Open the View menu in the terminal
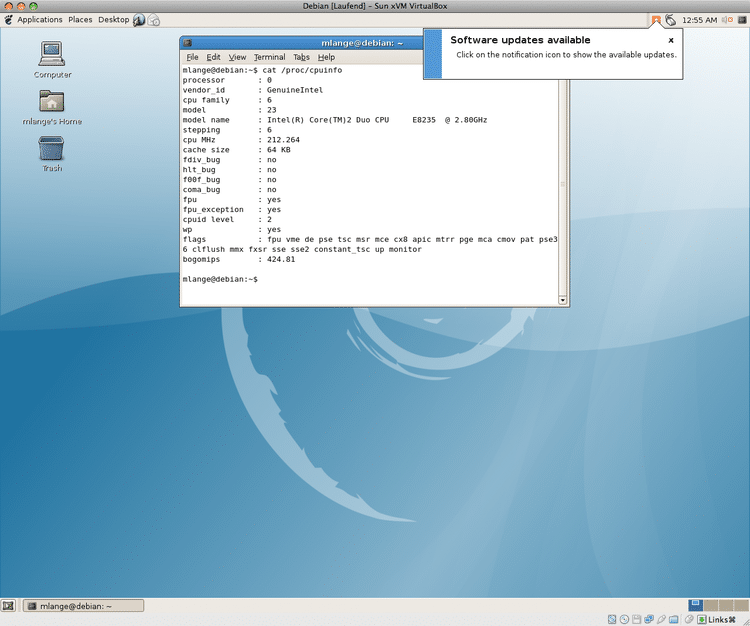This screenshot has height=626, width=750. pos(237,57)
